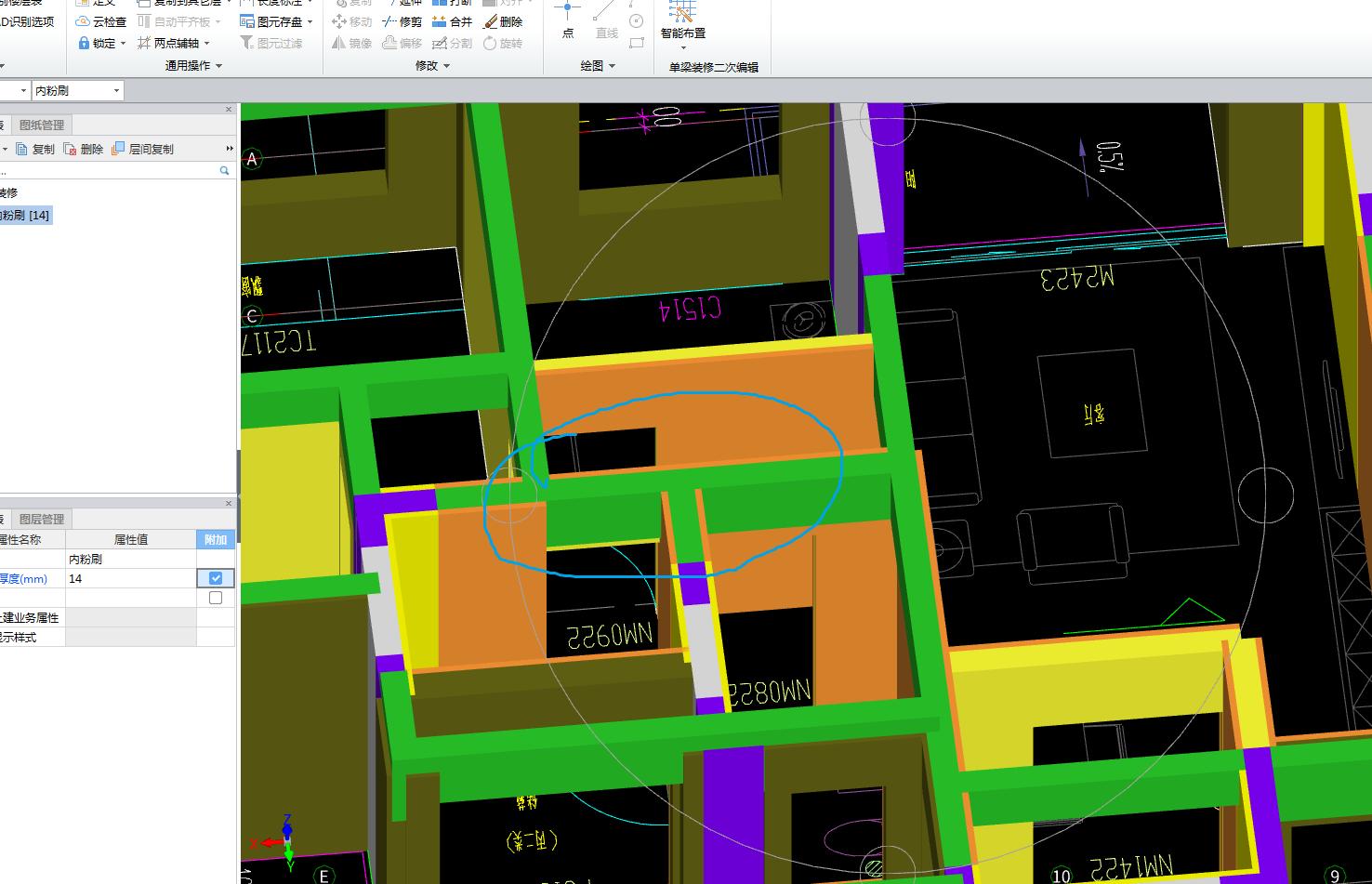Select the 分割 split tool
This screenshot has width=1372, height=884.
pyautogui.click(x=452, y=43)
